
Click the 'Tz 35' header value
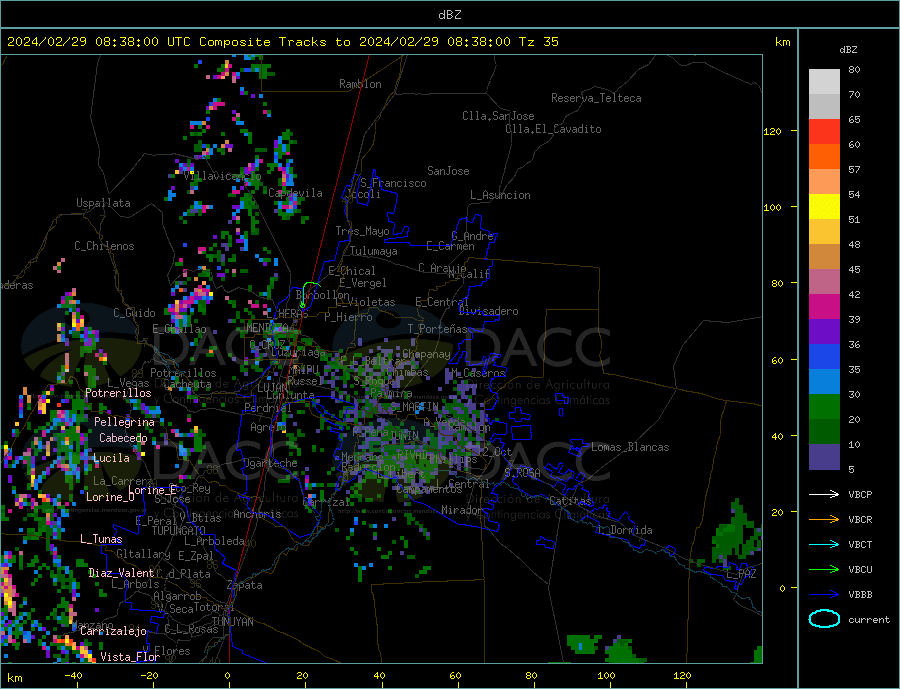click(x=538, y=42)
